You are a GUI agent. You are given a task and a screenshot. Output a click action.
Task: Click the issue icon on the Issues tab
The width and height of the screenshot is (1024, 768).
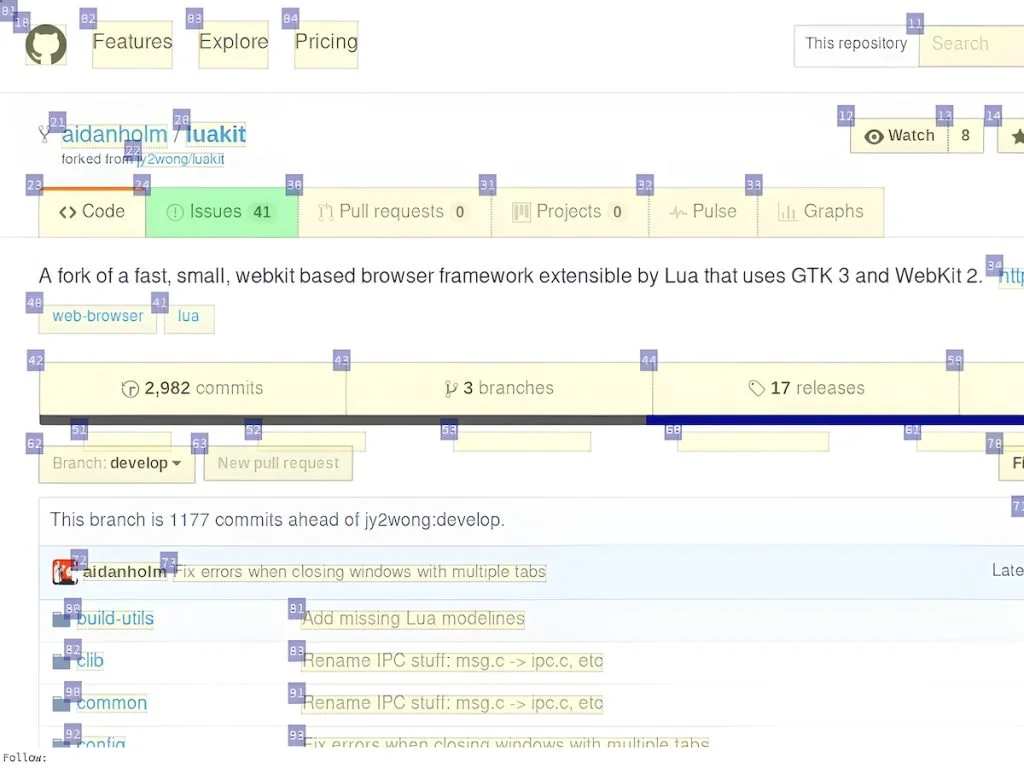(177, 211)
